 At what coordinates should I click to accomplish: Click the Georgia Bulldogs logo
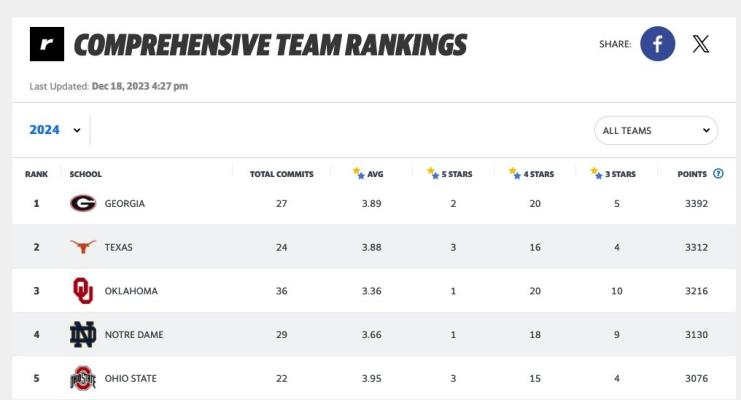click(83, 203)
